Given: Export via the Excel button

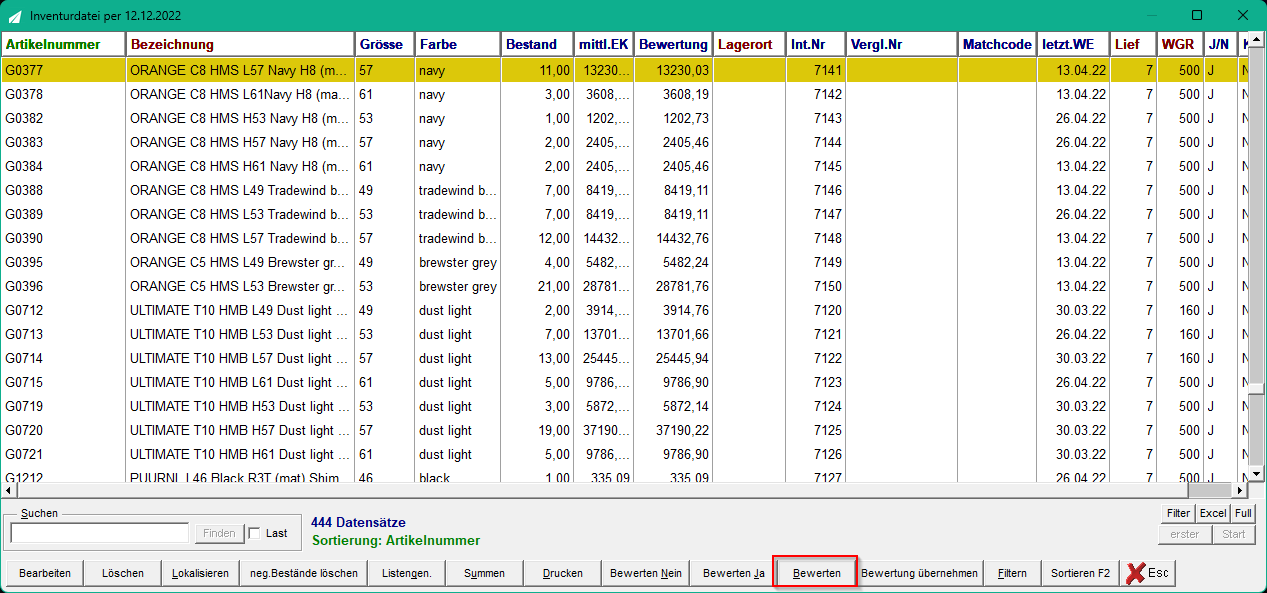Looking at the screenshot, I should [1213, 513].
